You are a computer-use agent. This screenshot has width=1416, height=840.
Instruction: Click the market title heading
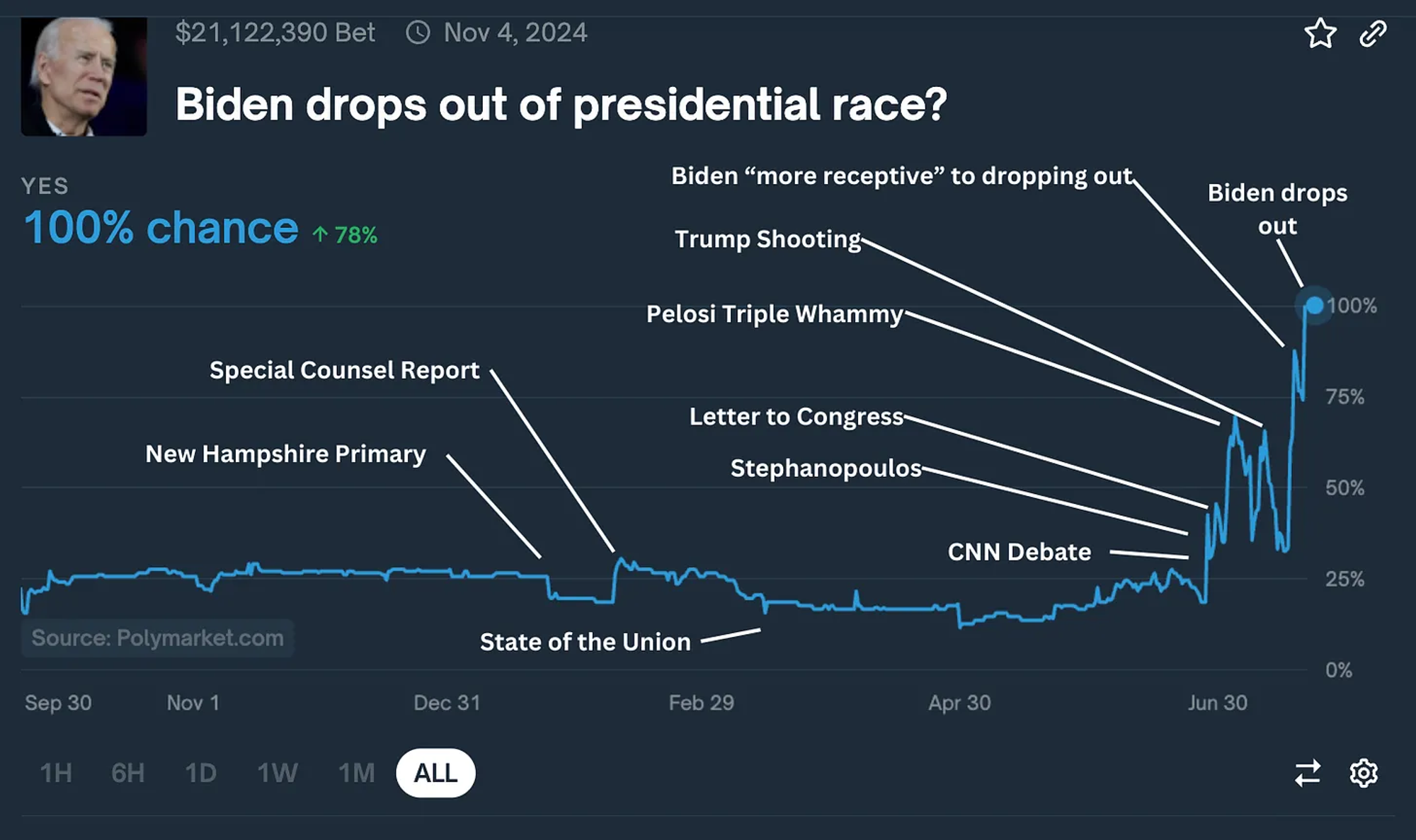tap(561, 105)
